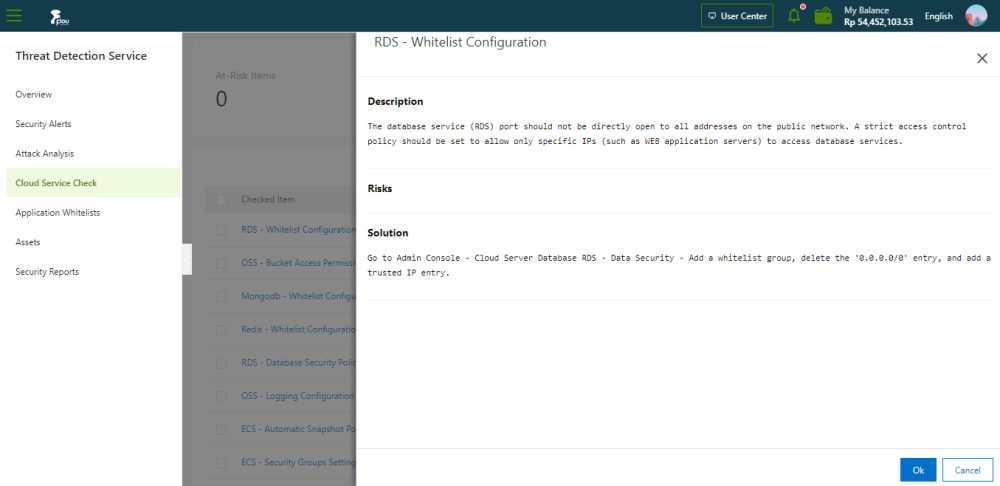This screenshot has height=486, width=1000.
Task: Click the Risks heading
Action: tap(380, 189)
